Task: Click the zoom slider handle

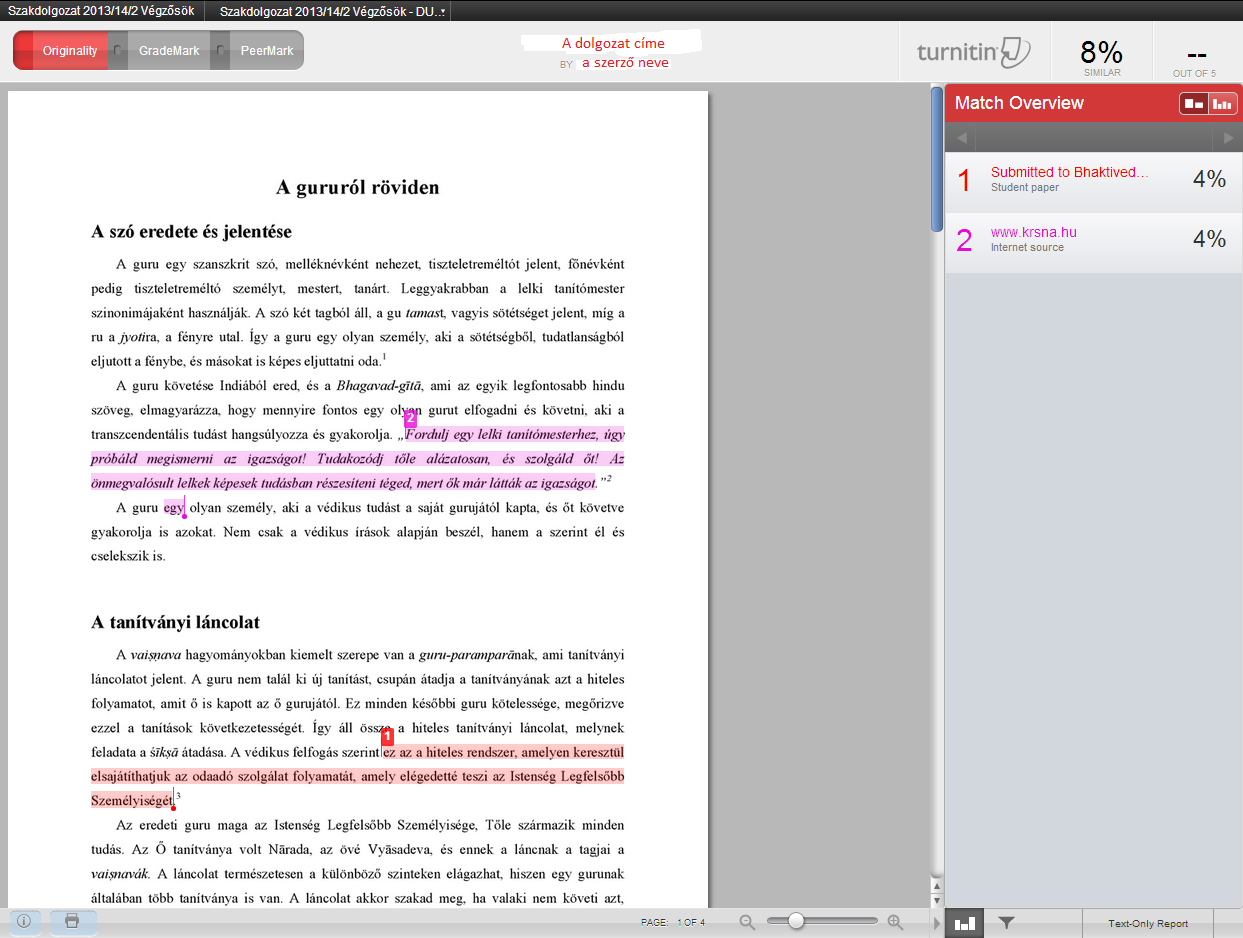Action: point(796,921)
